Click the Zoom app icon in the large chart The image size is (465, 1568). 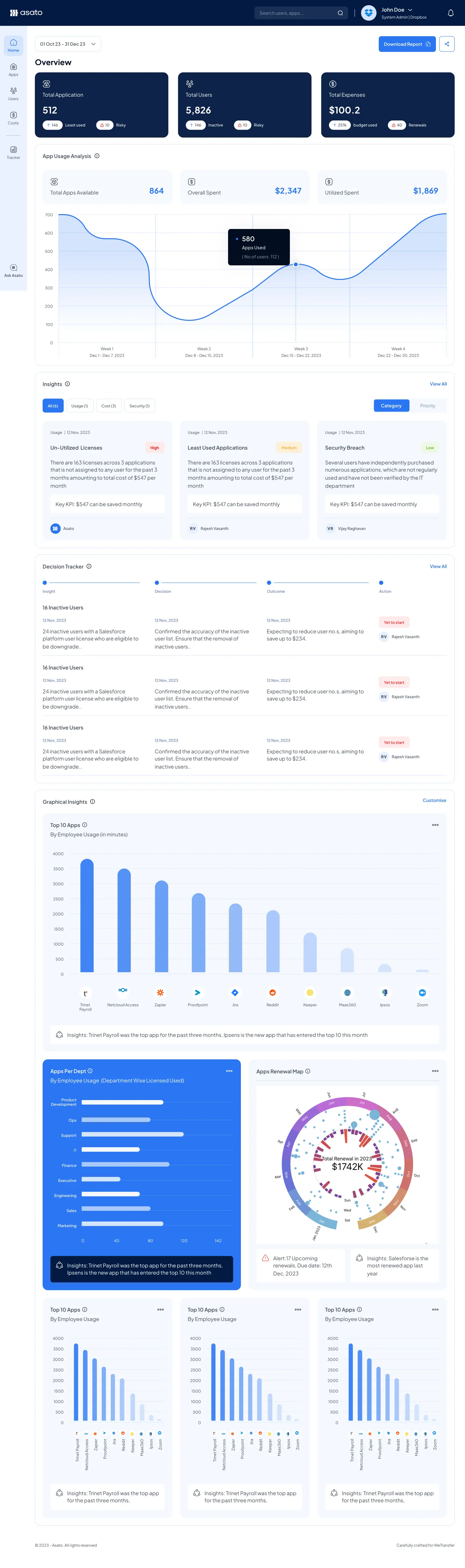pos(422,992)
